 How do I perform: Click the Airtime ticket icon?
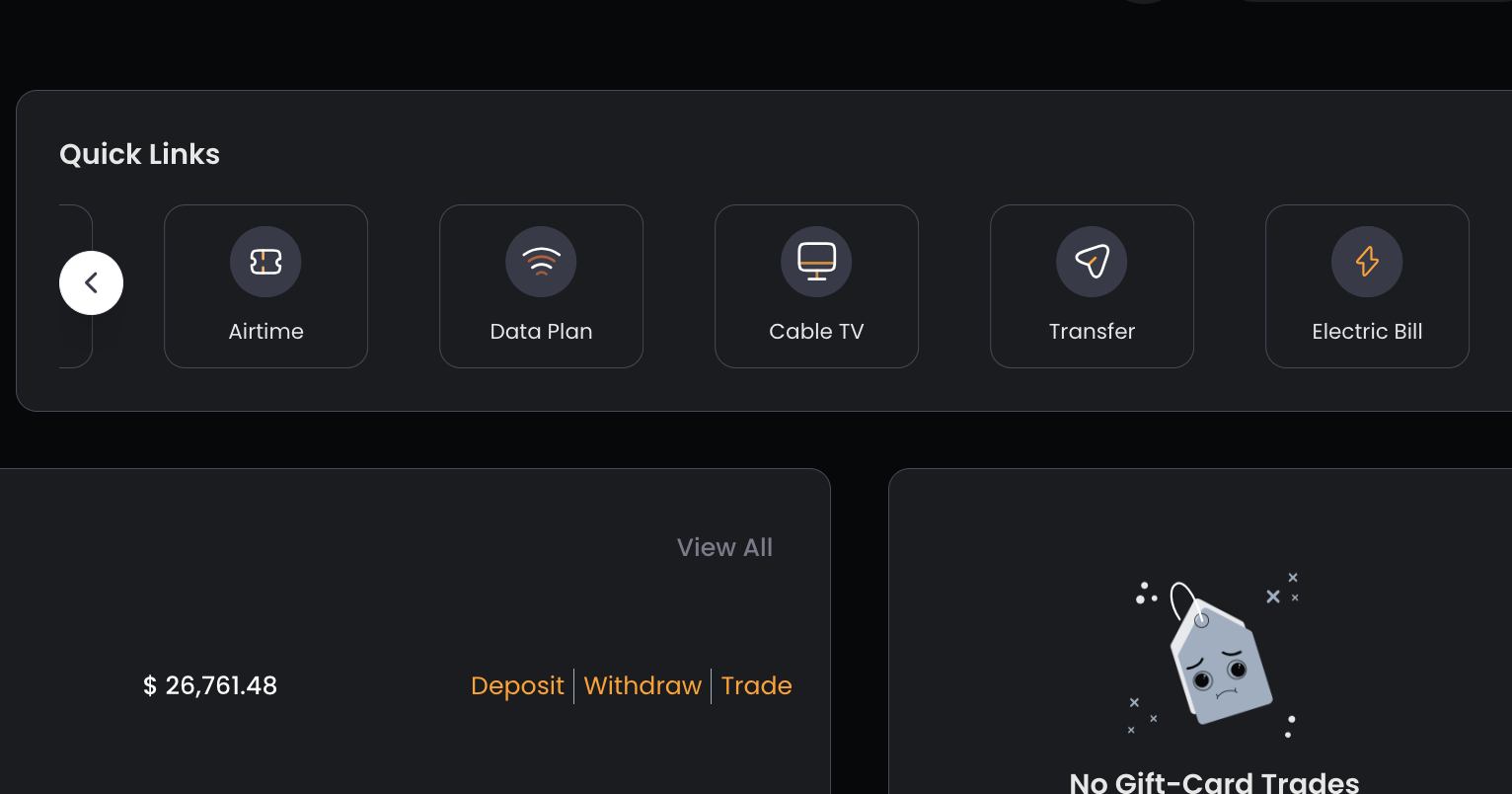265,262
